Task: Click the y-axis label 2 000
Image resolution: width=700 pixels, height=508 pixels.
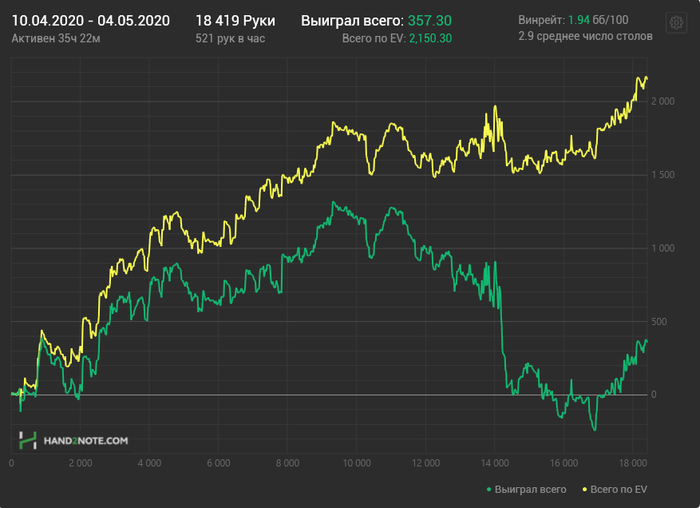Action: (662, 101)
